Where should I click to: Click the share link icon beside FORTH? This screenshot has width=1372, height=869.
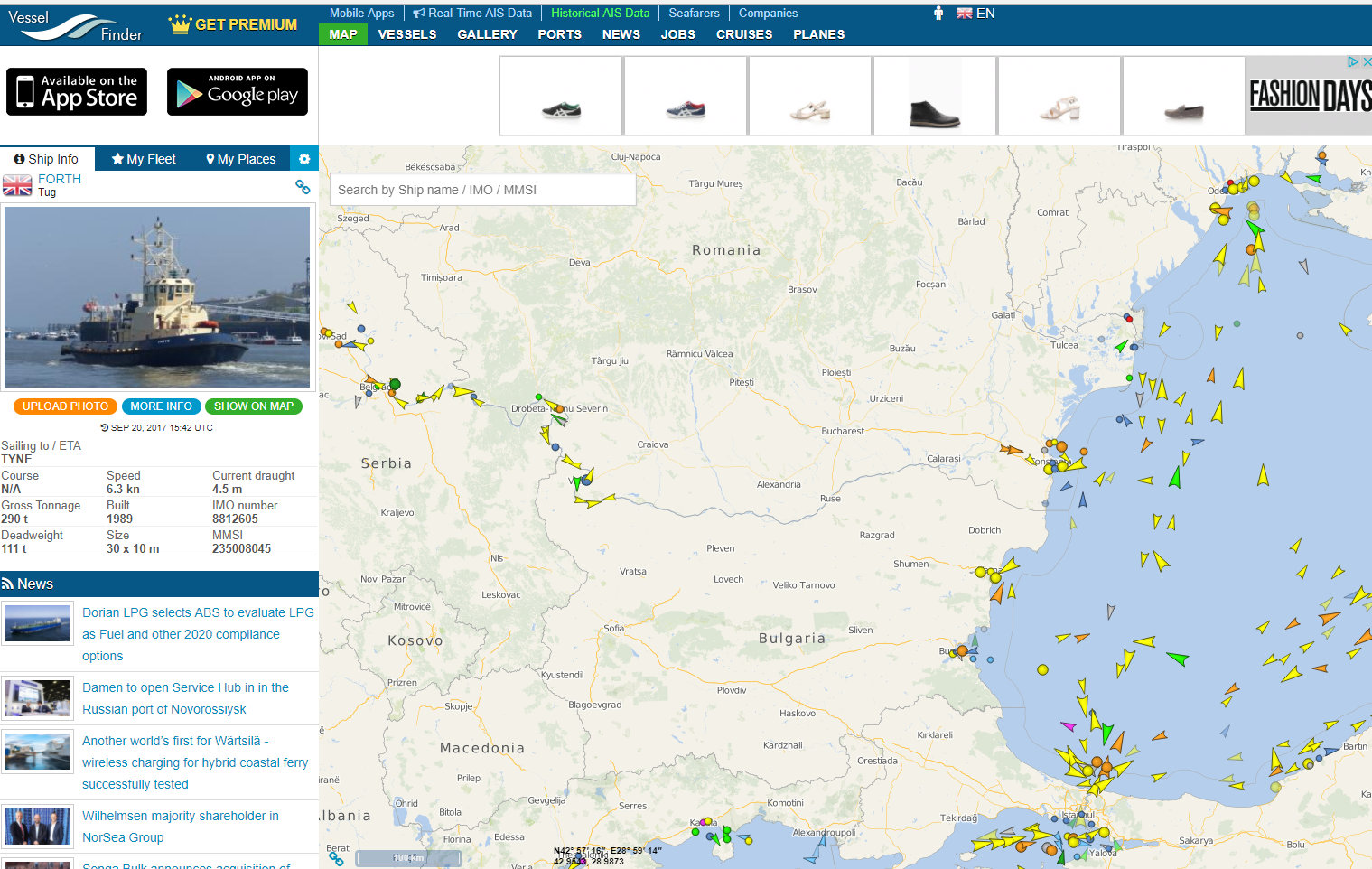(303, 187)
